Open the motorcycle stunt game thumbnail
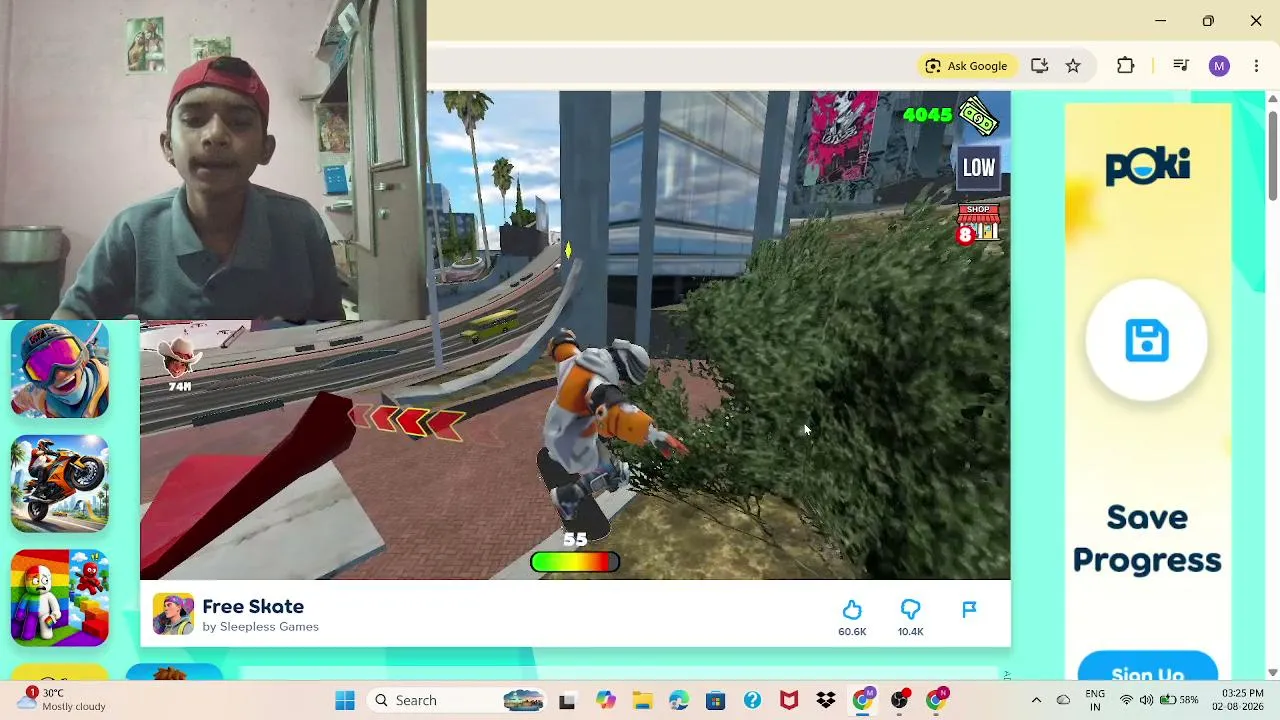This screenshot has width=1280, height=720. 60,484
